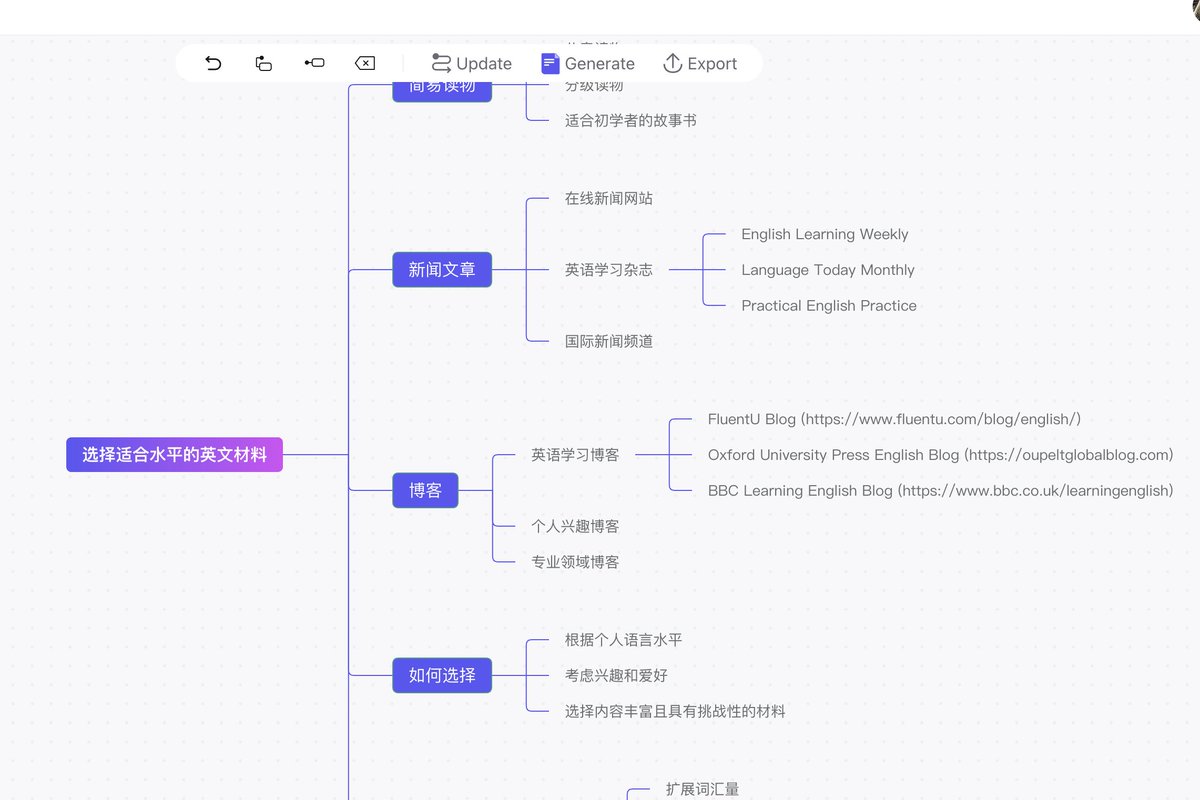Click the 在线新闻网站 topic

pyautogui.click(x=609, y=198)
